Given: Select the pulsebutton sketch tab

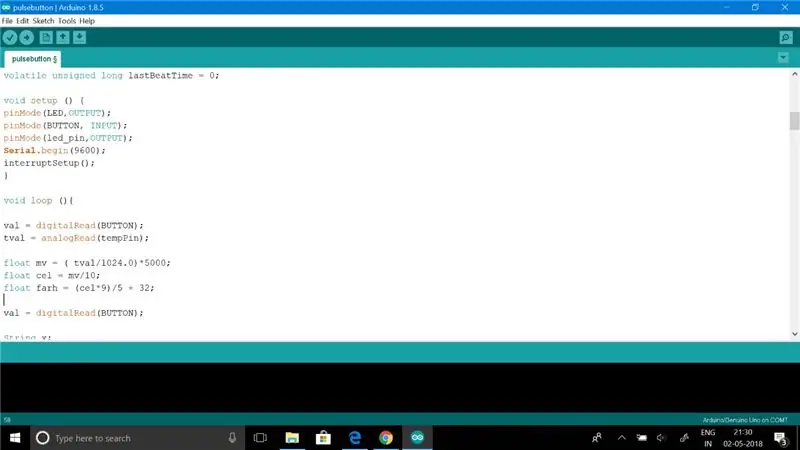Looking at the screenshot, I should [33, 59].
